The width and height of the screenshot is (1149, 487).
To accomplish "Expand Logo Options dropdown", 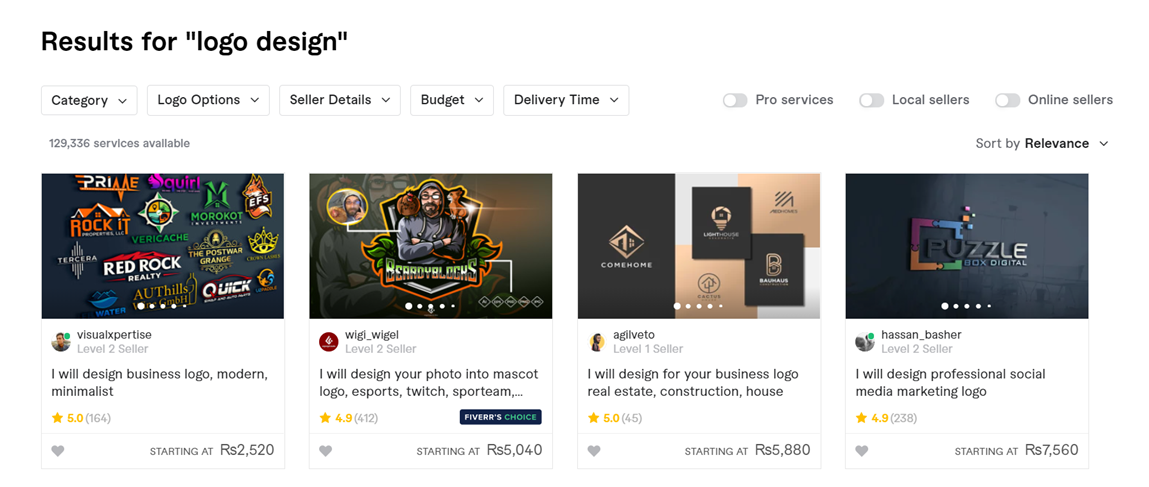I will [x=208, y=100].
